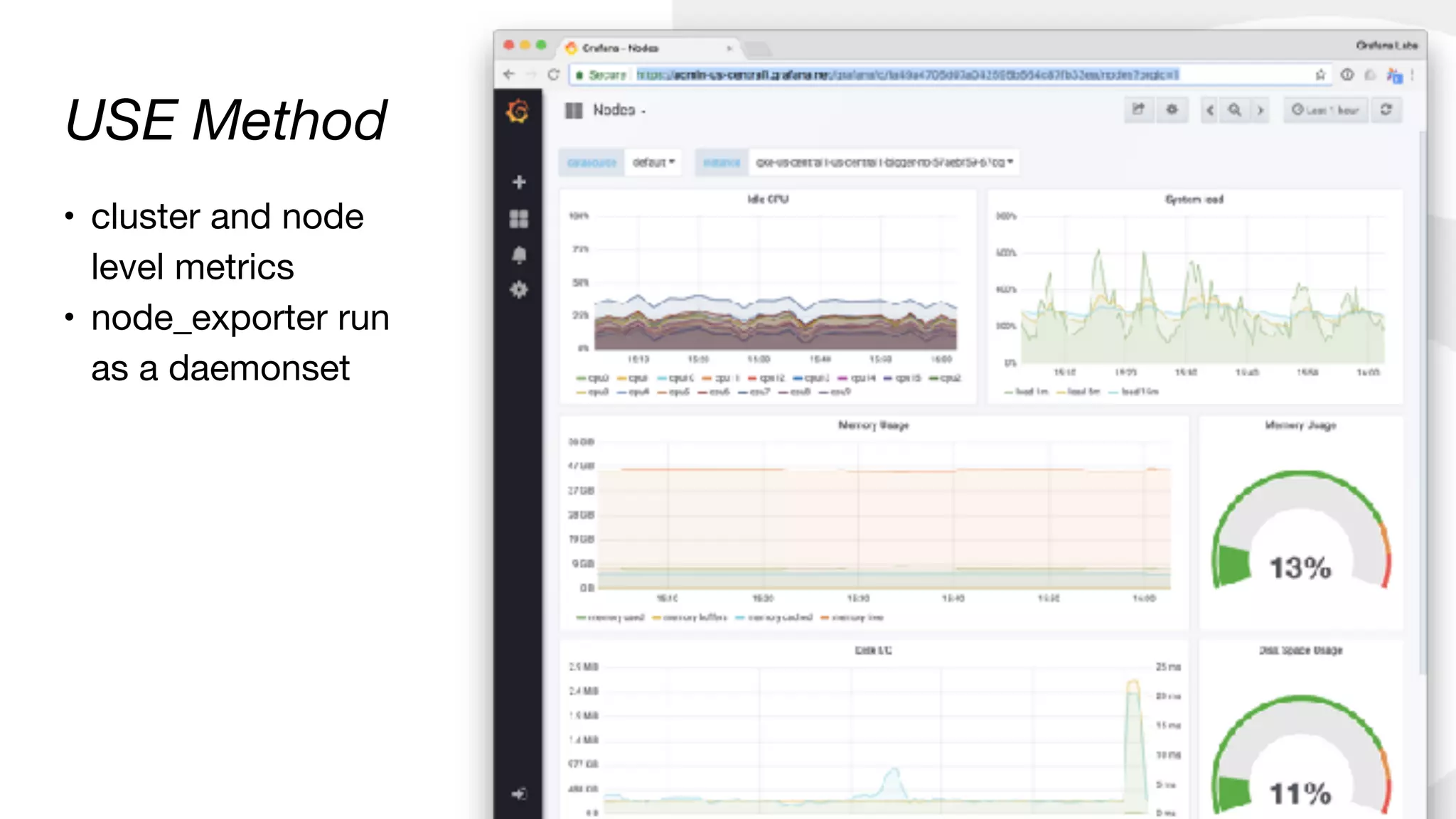The height and width of the screenshot is (819, 1456).
Task: Open Alerting bell icon
Action: 519,255
